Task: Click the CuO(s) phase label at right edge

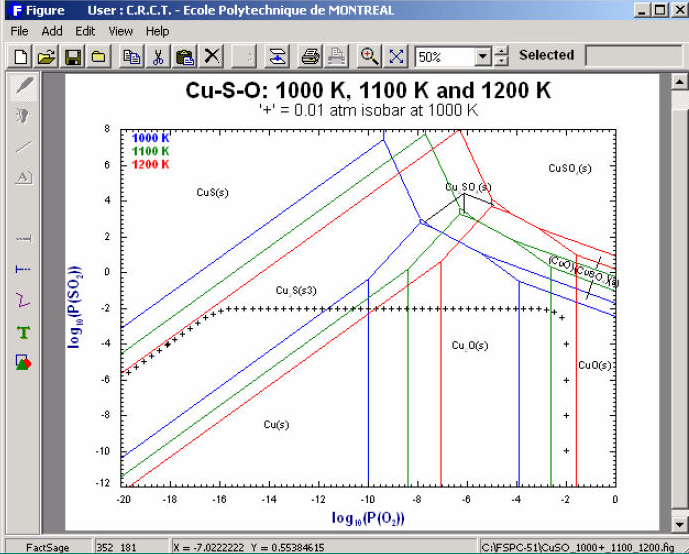Action: tap(595, 365)
